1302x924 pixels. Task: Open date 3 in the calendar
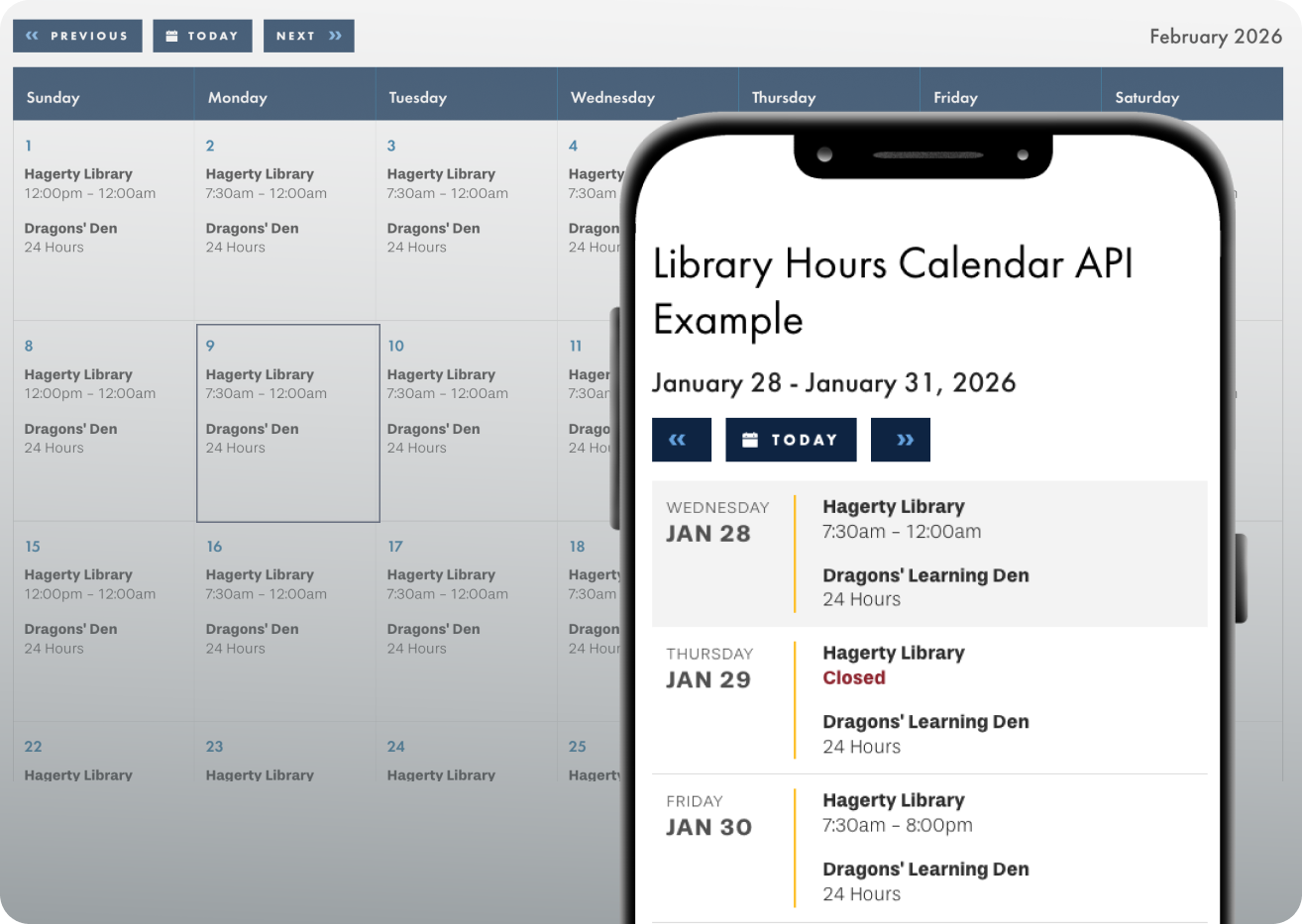point(391,146)
